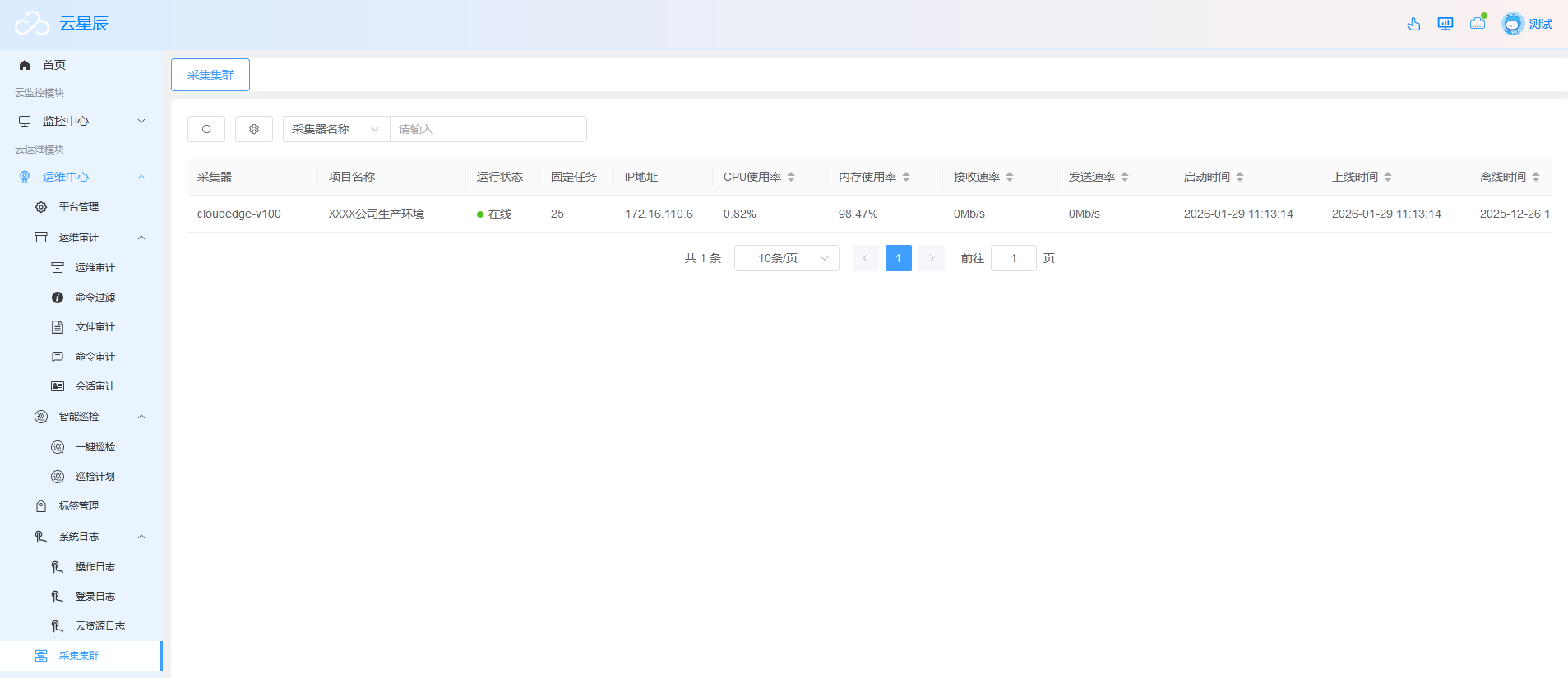The height and width of the screenshot is (678, 1568).
Task: Click the 首页 home icon
Action: click(x=25, y=65)
